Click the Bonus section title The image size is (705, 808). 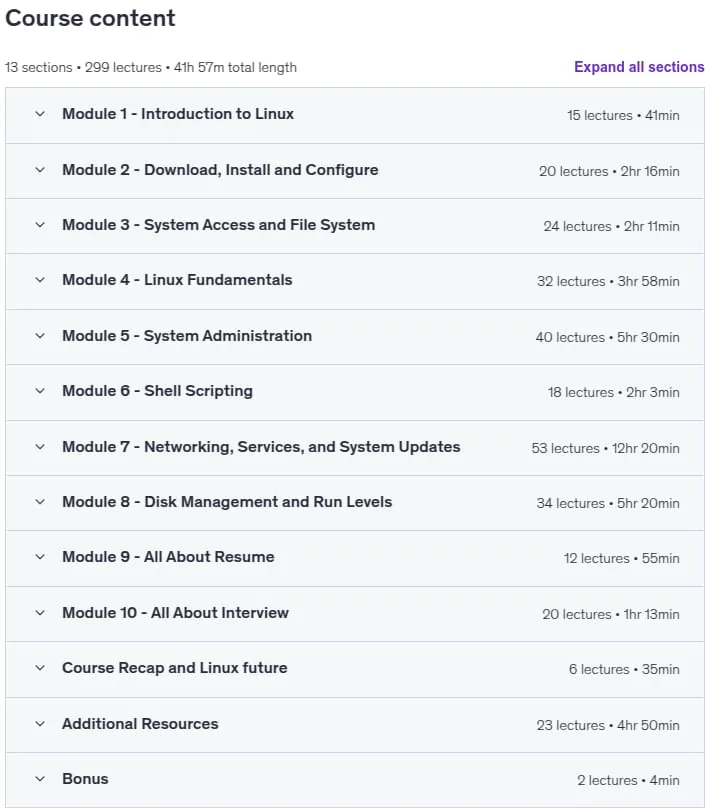coord(85,779)
